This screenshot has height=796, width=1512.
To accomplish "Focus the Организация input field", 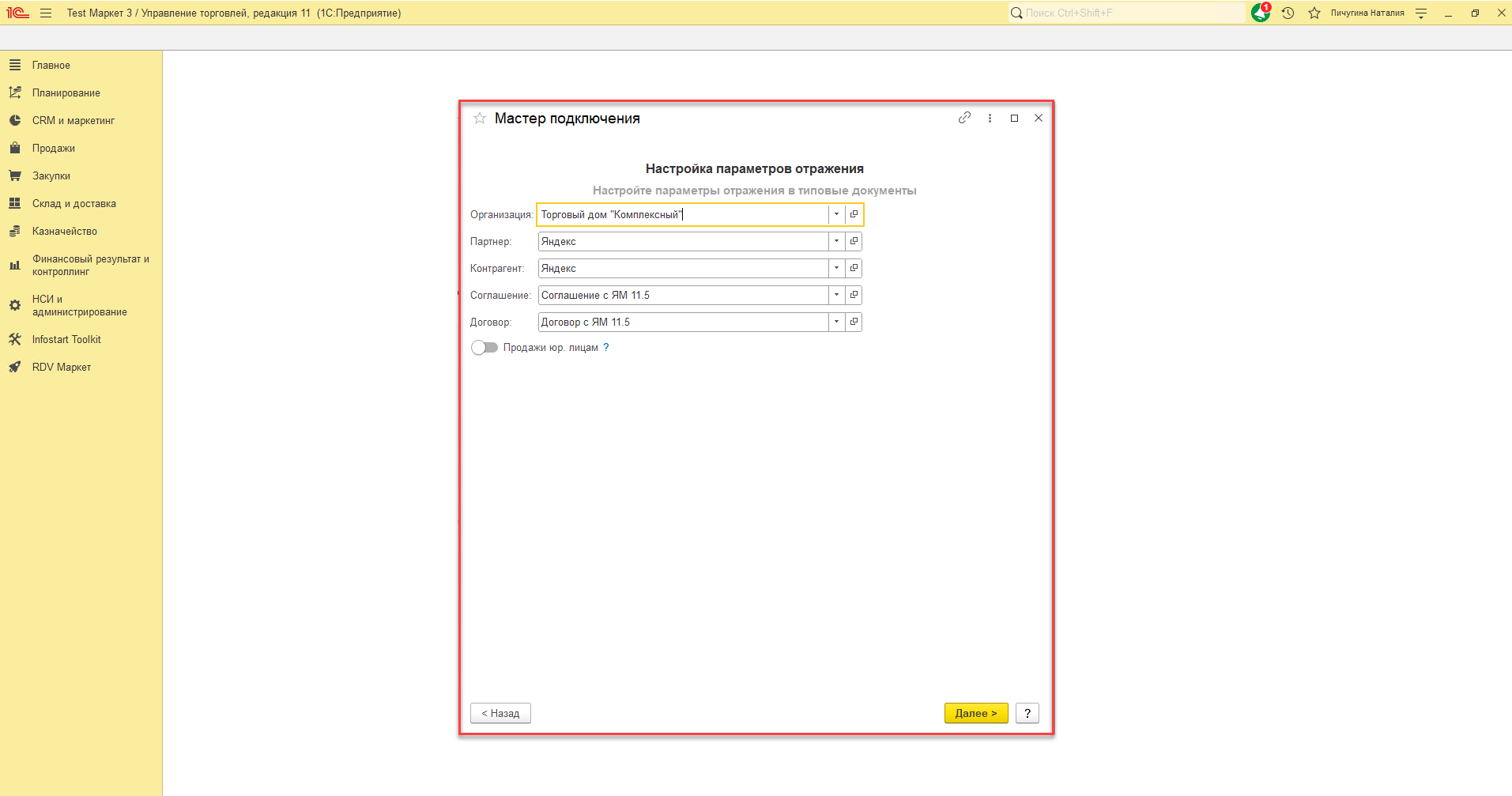I will (683, 214).
